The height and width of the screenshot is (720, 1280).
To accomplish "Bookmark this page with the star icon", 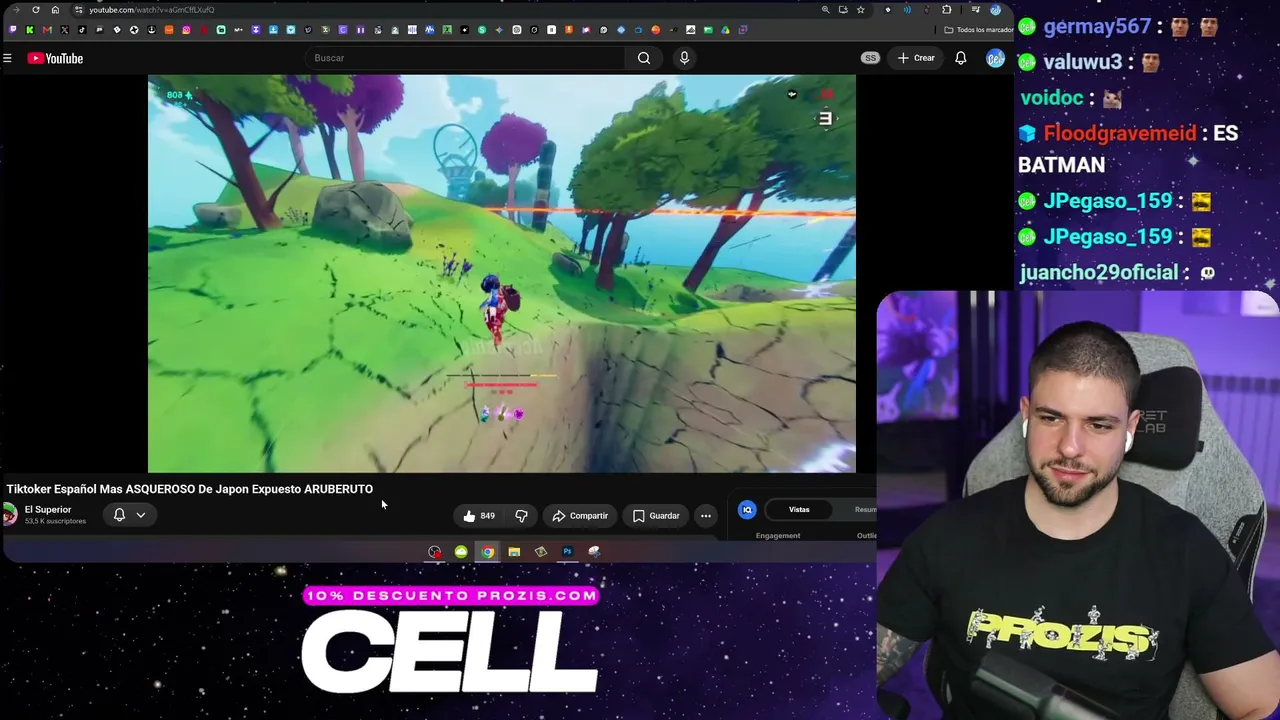I will tap(860, 10).
